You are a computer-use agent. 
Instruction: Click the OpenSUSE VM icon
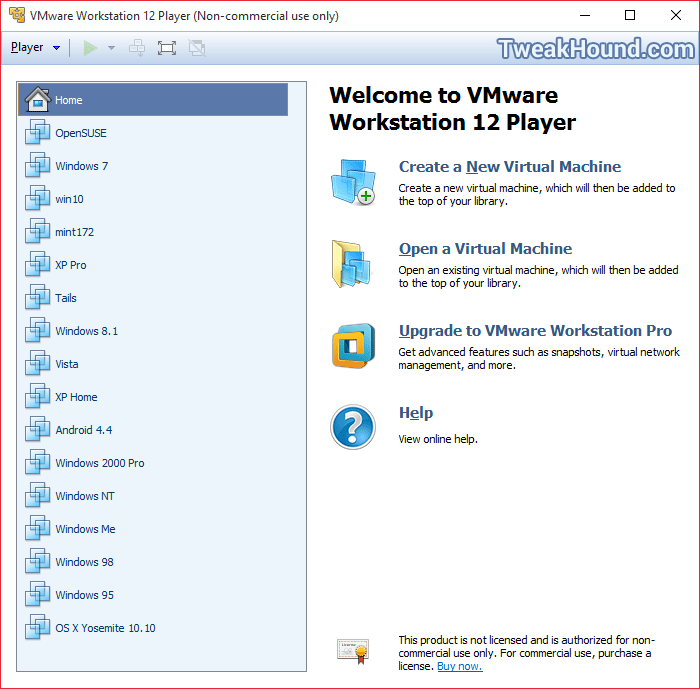point(38,133)
